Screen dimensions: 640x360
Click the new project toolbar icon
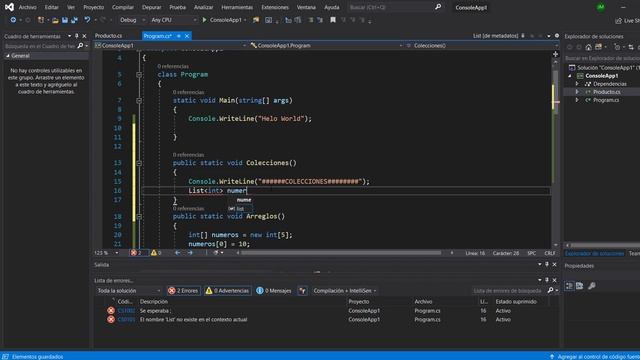pos(41,20)
